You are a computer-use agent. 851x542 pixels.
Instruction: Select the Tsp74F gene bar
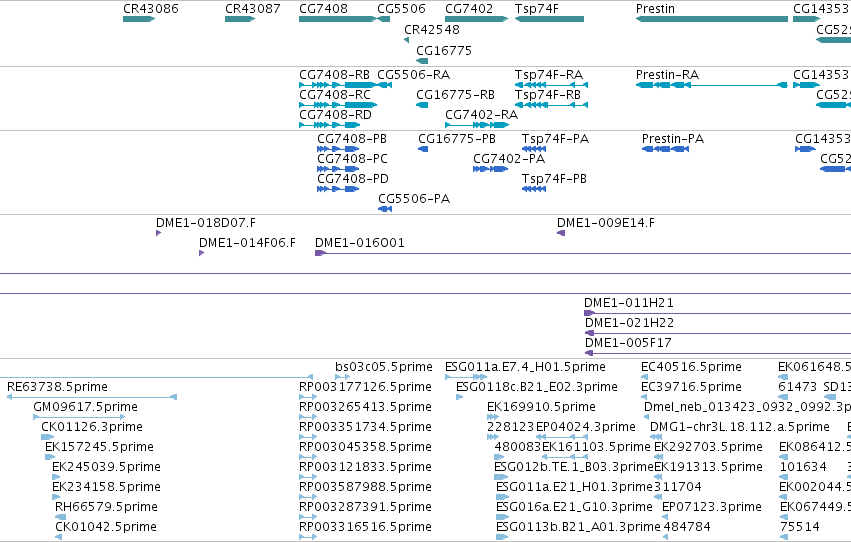coord(549,19)
